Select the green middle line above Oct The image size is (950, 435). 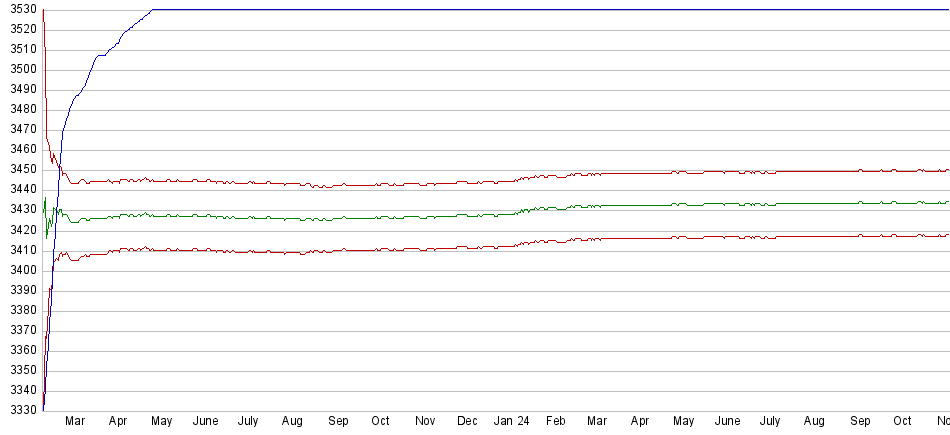click(380, 217)
